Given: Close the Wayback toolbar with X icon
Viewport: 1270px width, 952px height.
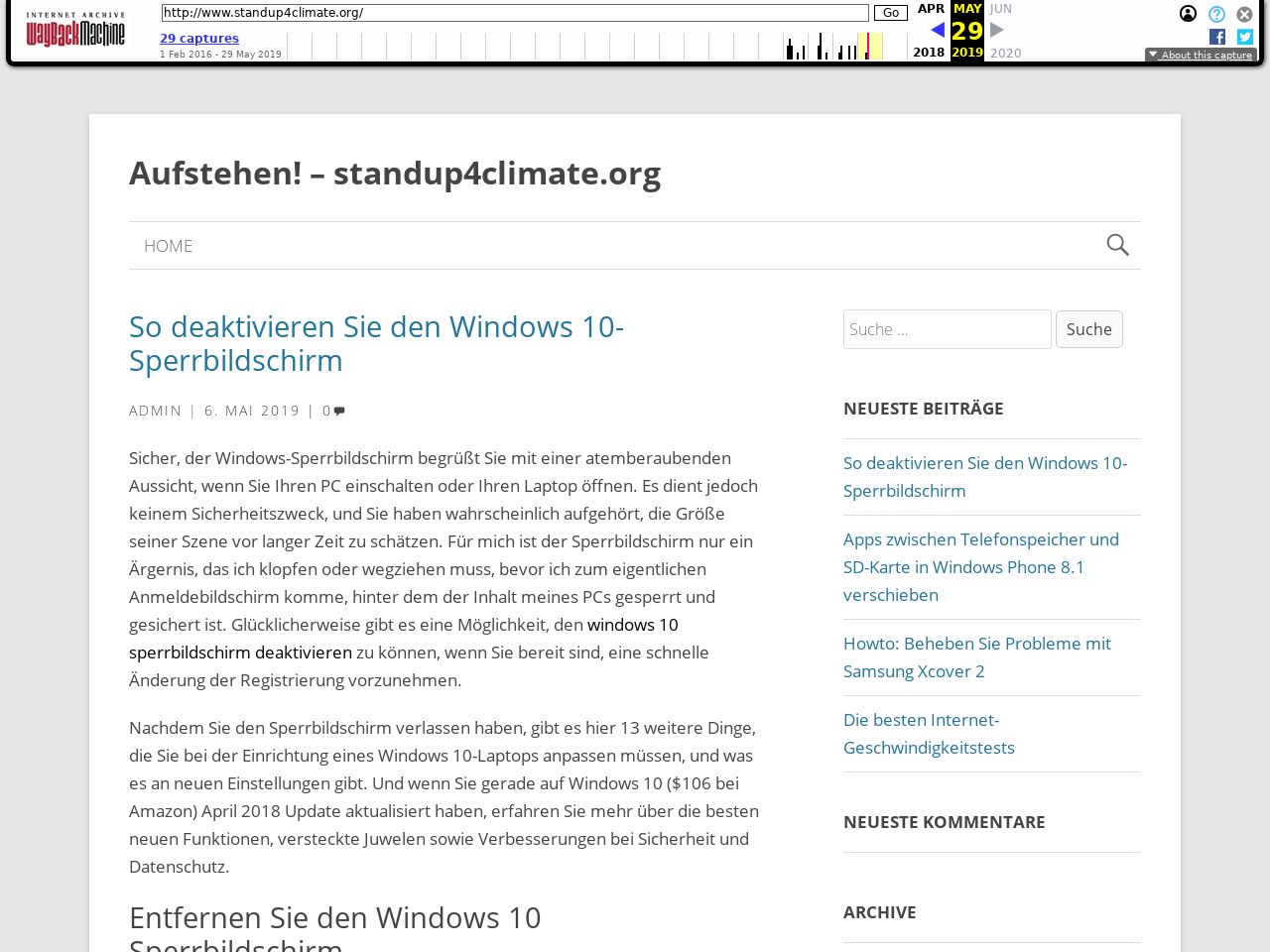Looking at the screenshot, I should [x=1244, y=14].
